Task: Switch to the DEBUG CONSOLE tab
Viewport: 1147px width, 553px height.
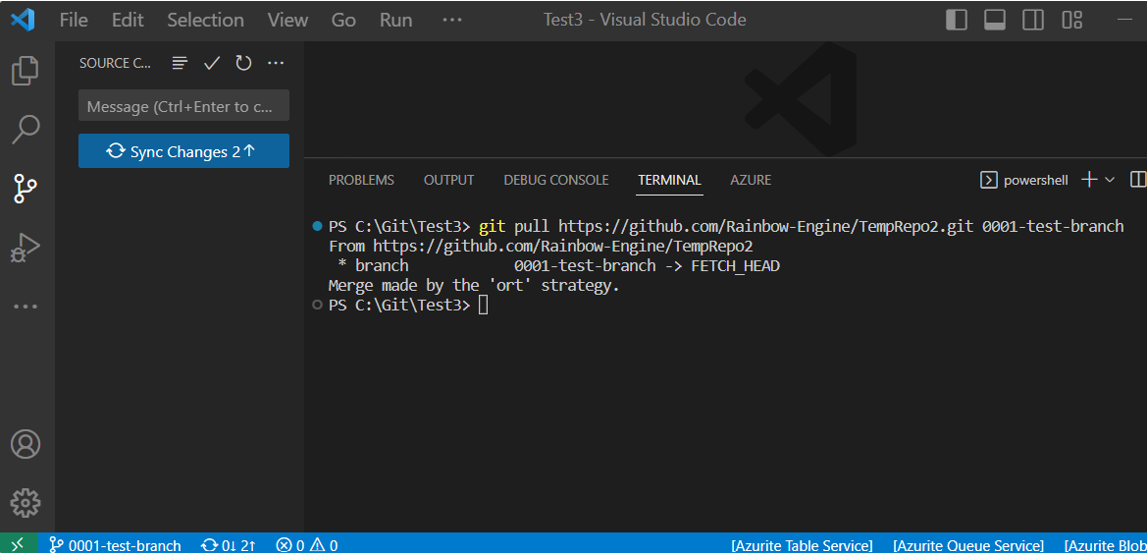Action: tap(556, 180)
